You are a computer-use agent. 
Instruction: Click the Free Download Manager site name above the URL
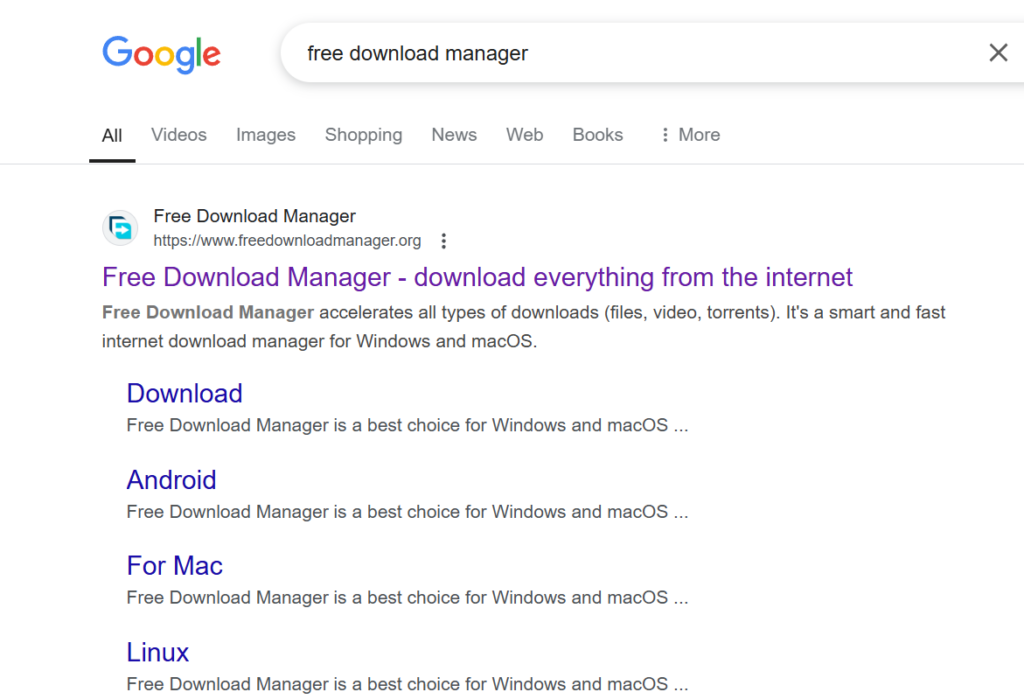254,216
